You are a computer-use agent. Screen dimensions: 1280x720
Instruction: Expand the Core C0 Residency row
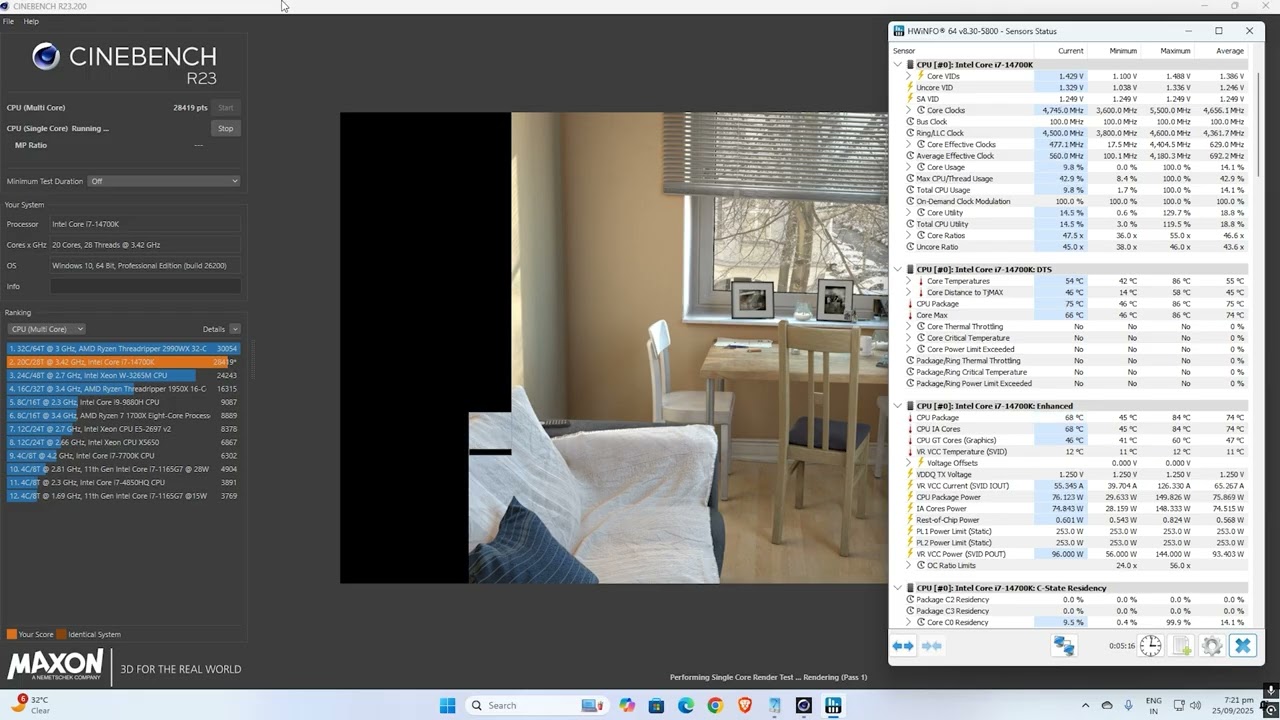click(x=909, y=622)
